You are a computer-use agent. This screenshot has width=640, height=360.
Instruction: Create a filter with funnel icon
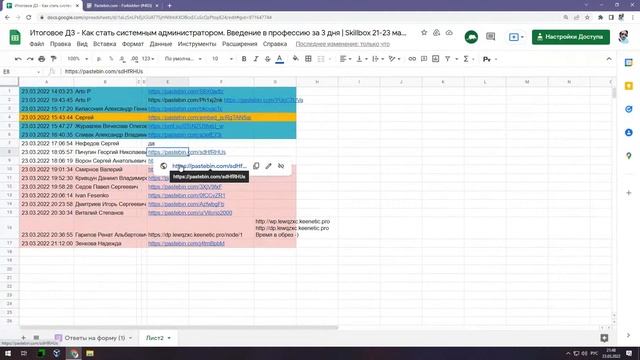pos(448,59)
